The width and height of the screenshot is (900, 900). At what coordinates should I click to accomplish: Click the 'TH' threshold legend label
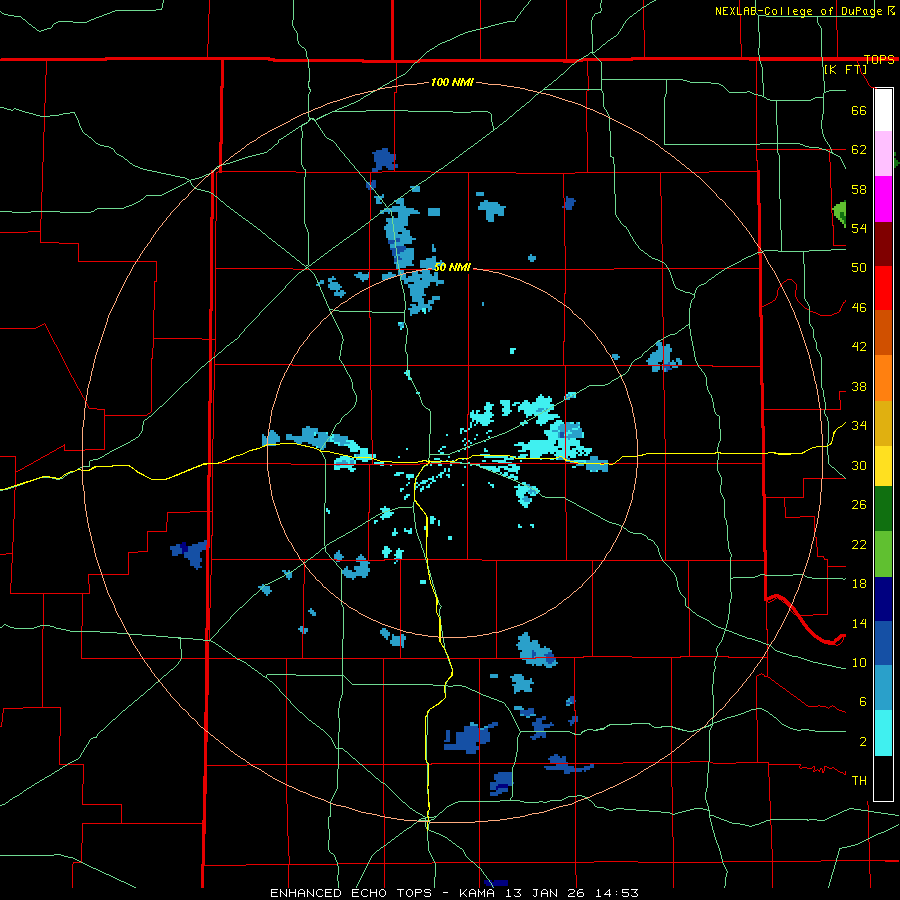[859, 781]
